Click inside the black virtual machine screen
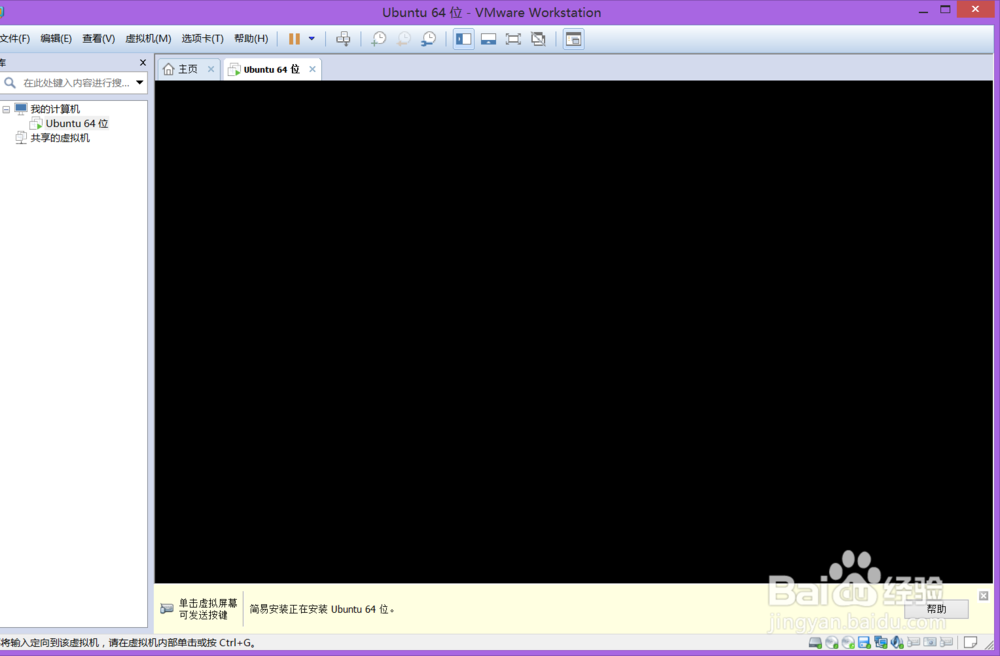 pos(573,332)
